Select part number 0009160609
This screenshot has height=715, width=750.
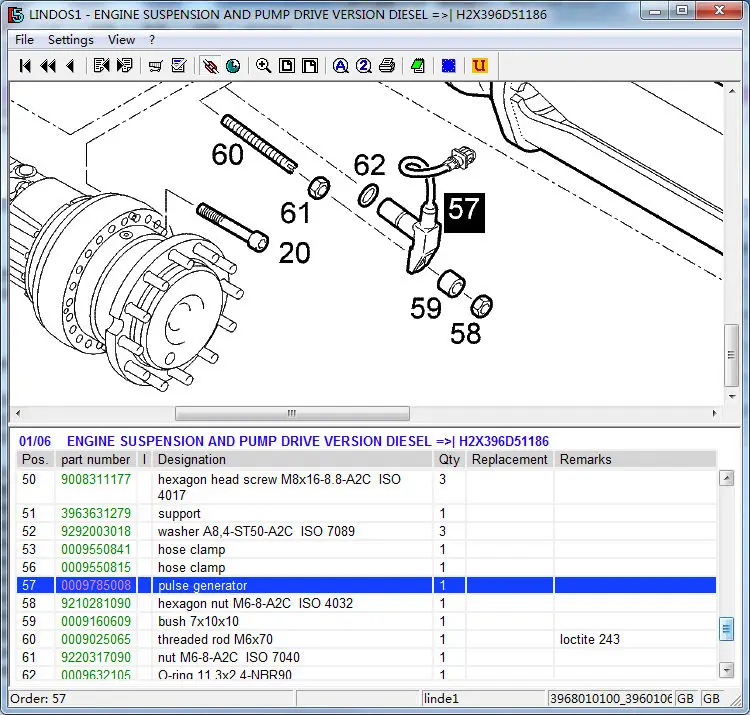(x=96, y=621)
